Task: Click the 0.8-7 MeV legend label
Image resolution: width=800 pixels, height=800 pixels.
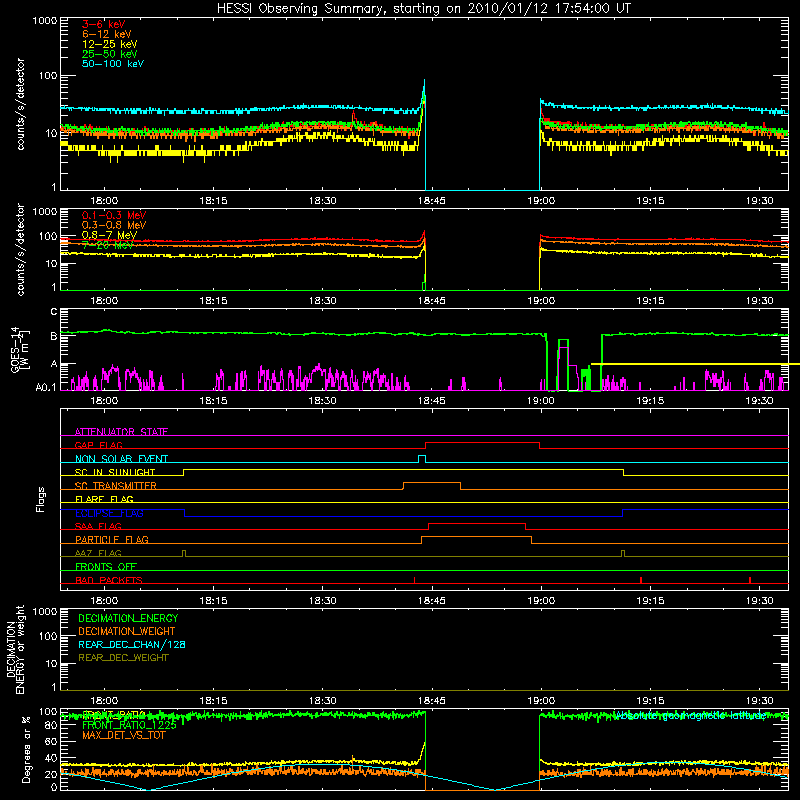Action: (x=110, y=235)
